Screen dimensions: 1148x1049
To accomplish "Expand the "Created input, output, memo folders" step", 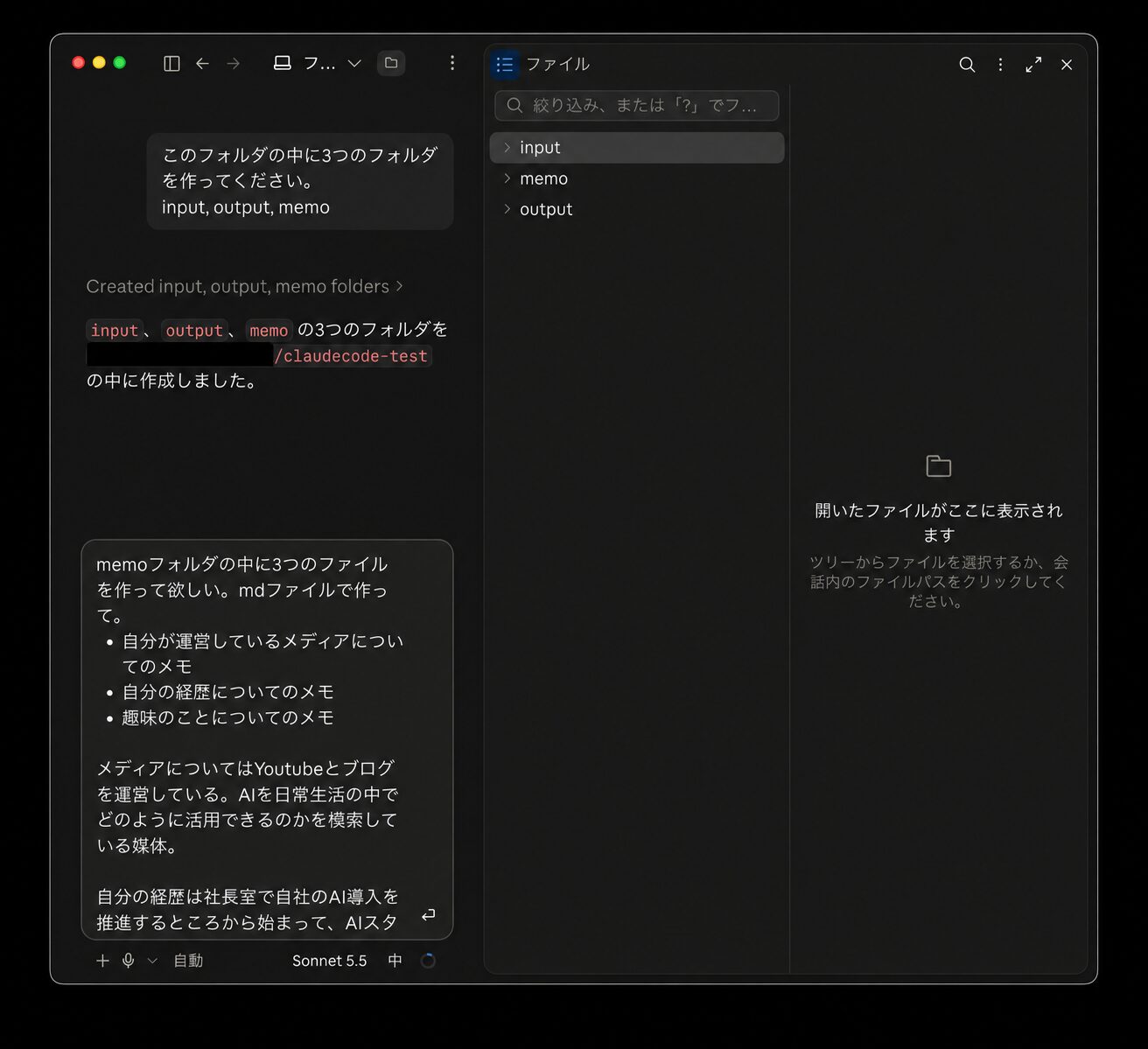I will pyautogui.click(x=245, y=286).
